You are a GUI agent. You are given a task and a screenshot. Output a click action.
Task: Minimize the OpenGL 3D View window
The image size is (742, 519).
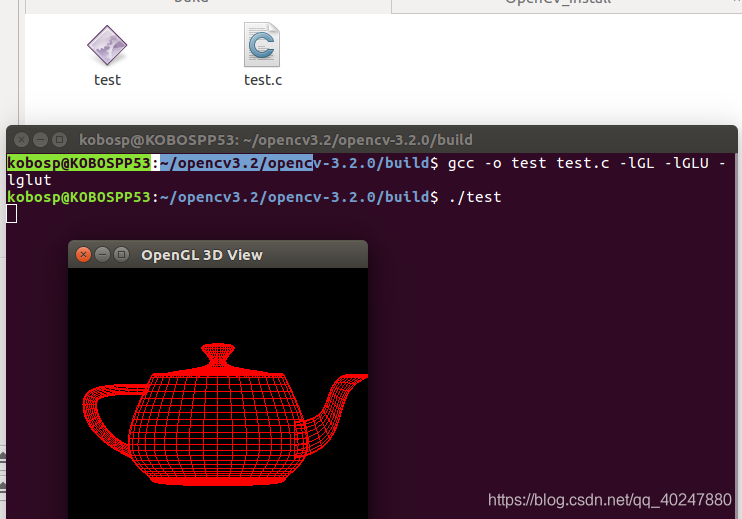point(102,255)
